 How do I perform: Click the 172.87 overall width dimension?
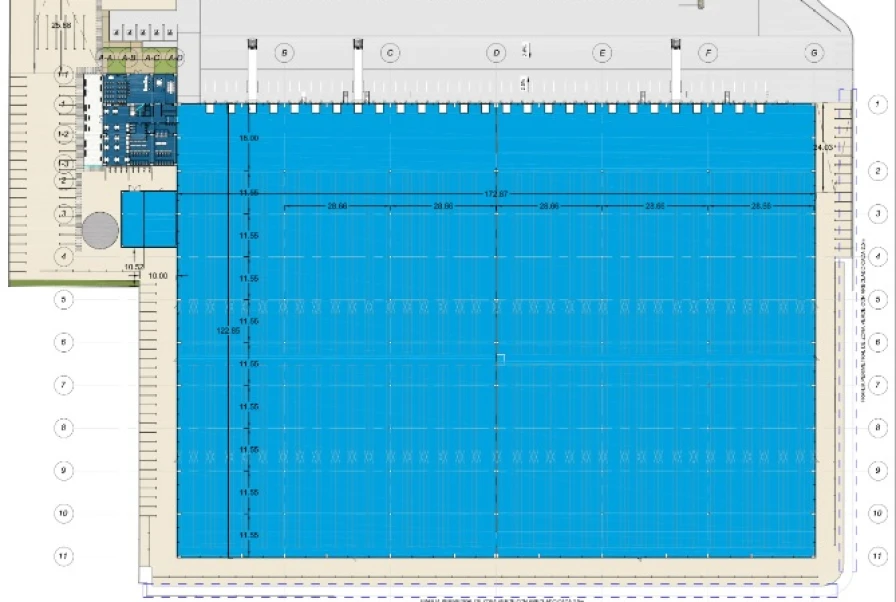(x=496, y=192)
